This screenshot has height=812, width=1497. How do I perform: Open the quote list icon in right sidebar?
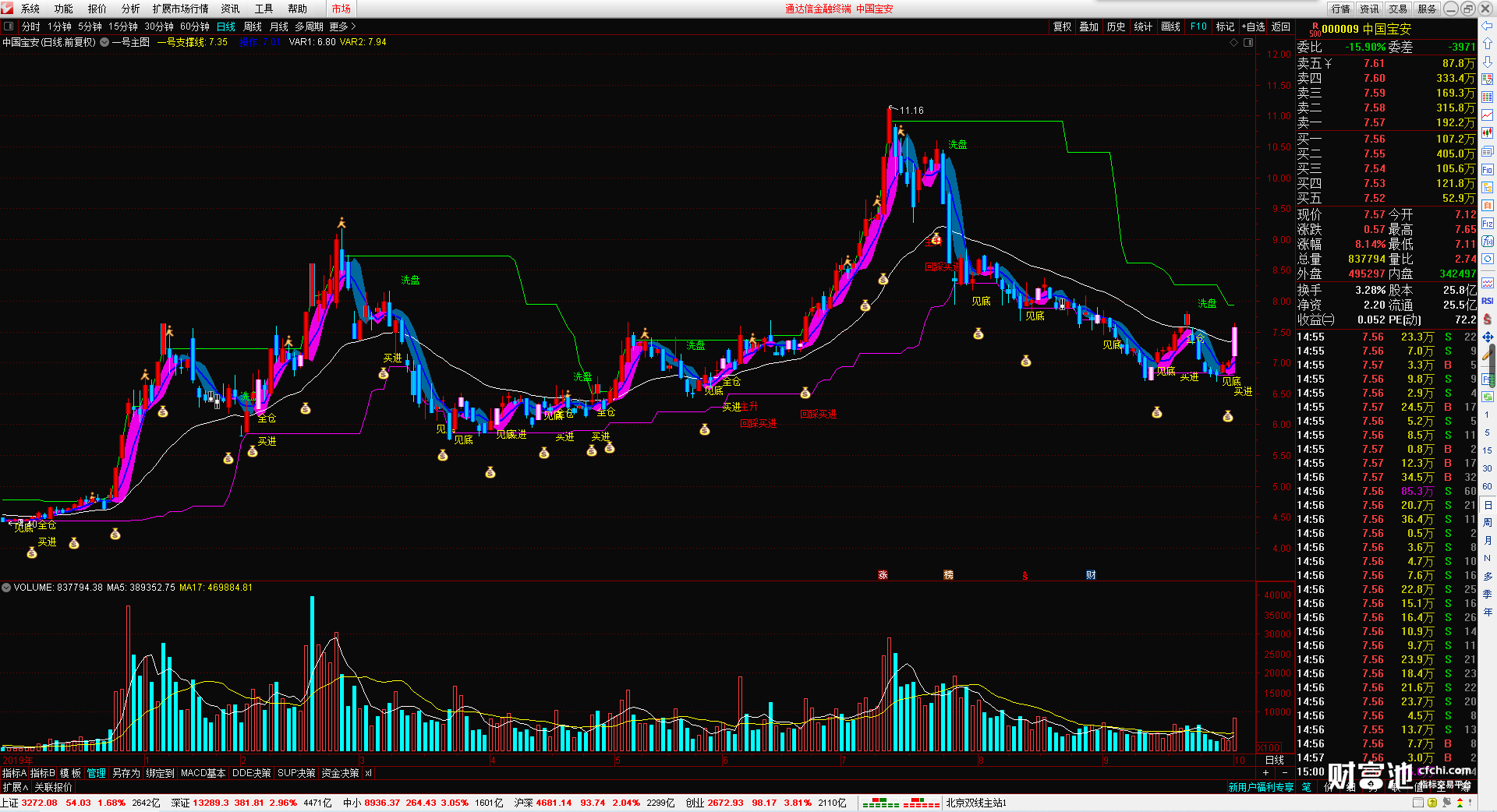pyautogui.click(x=1488, y=79)
